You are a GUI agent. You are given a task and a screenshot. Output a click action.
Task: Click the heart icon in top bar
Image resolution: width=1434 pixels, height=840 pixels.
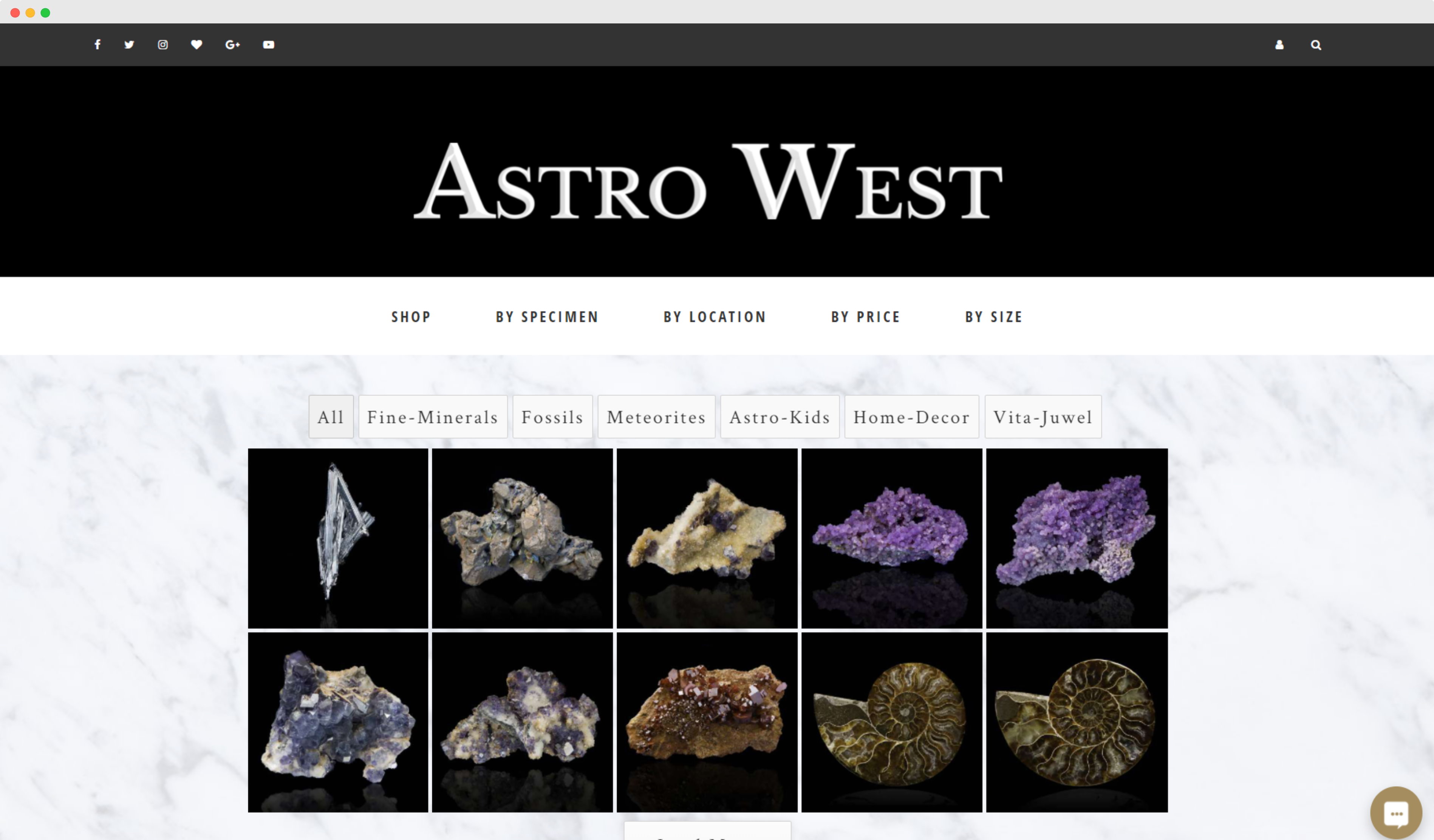pos(196,44)
